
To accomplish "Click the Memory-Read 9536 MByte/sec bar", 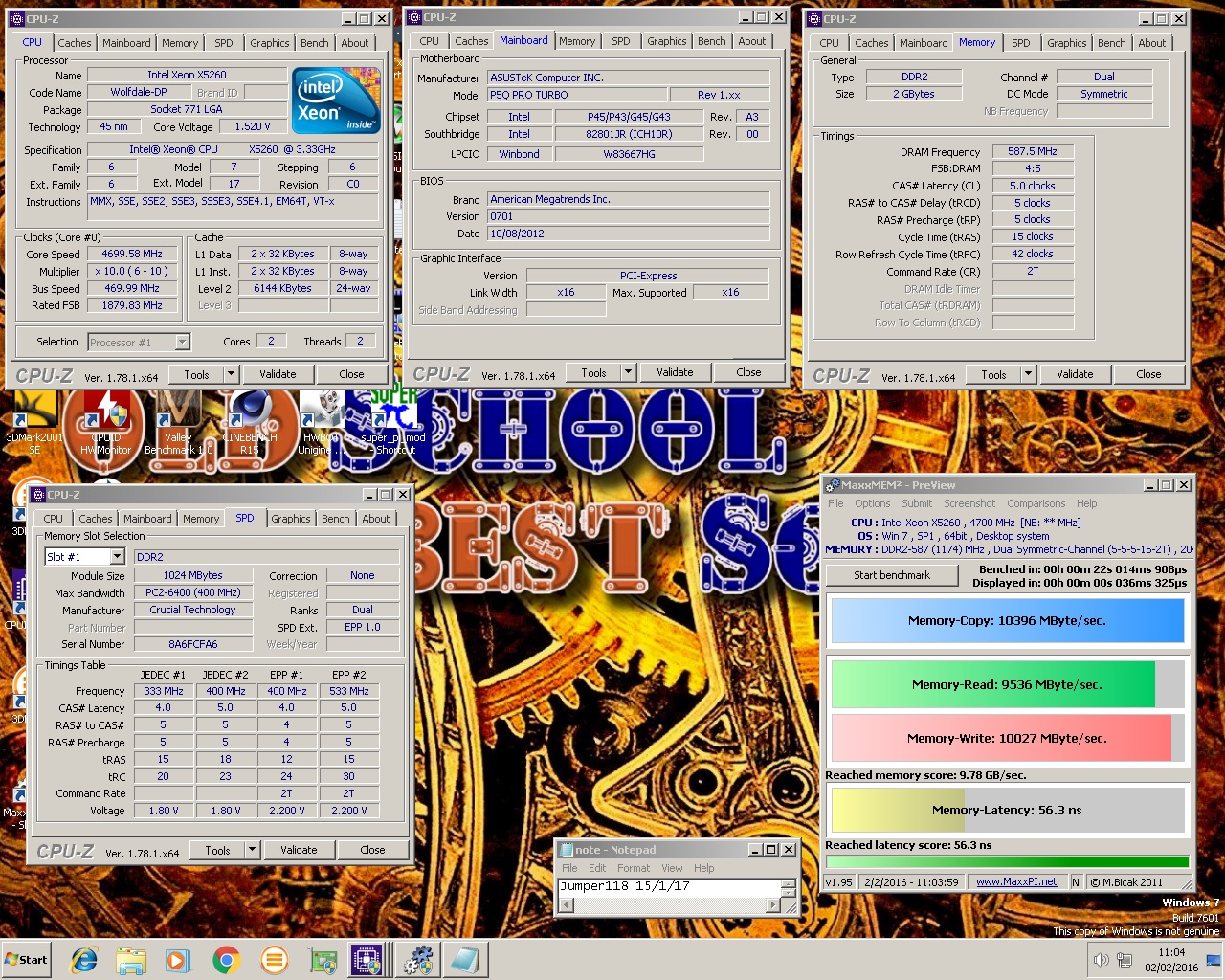I will pos(1007,685).
